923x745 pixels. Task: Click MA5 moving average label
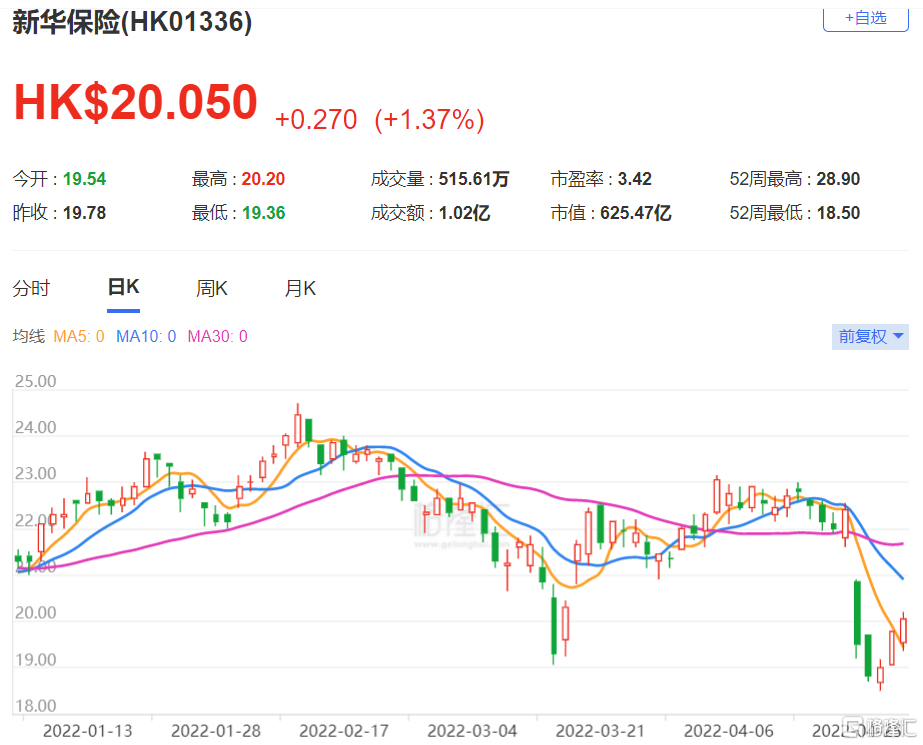tap(79, 337)
